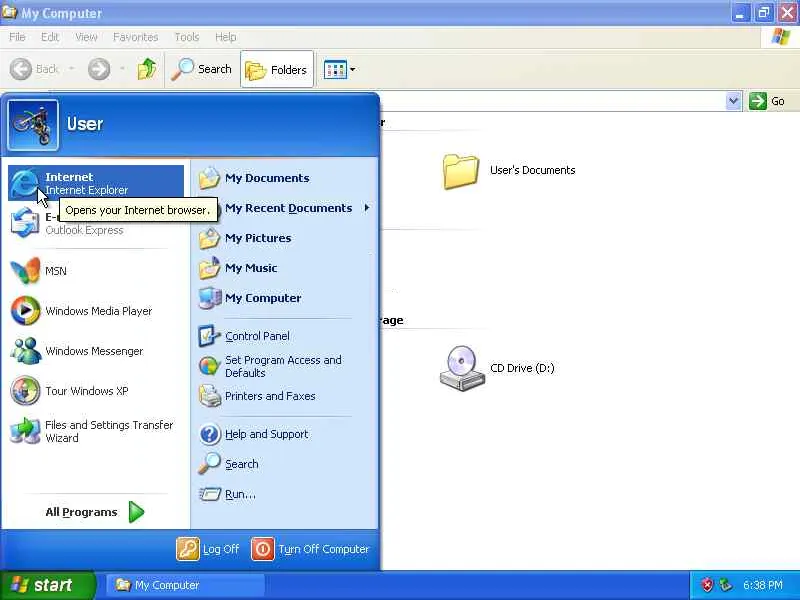Click red security shield tray icon
The image size is (800, 600).
[x=707, y=585]
